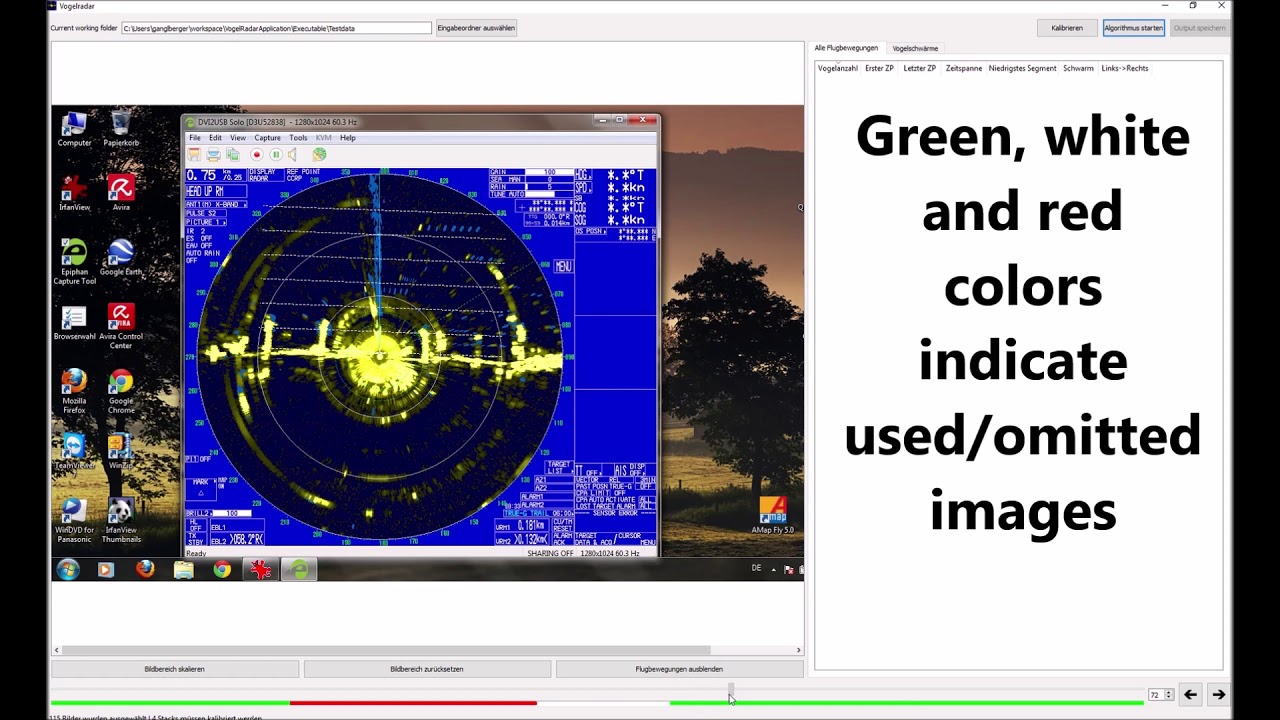Image resolution: width=1280 pixels, height=720 pixels.
Task: Select the AMap Fly 5.0 desktop icon
Action: (x=773, y=516)
